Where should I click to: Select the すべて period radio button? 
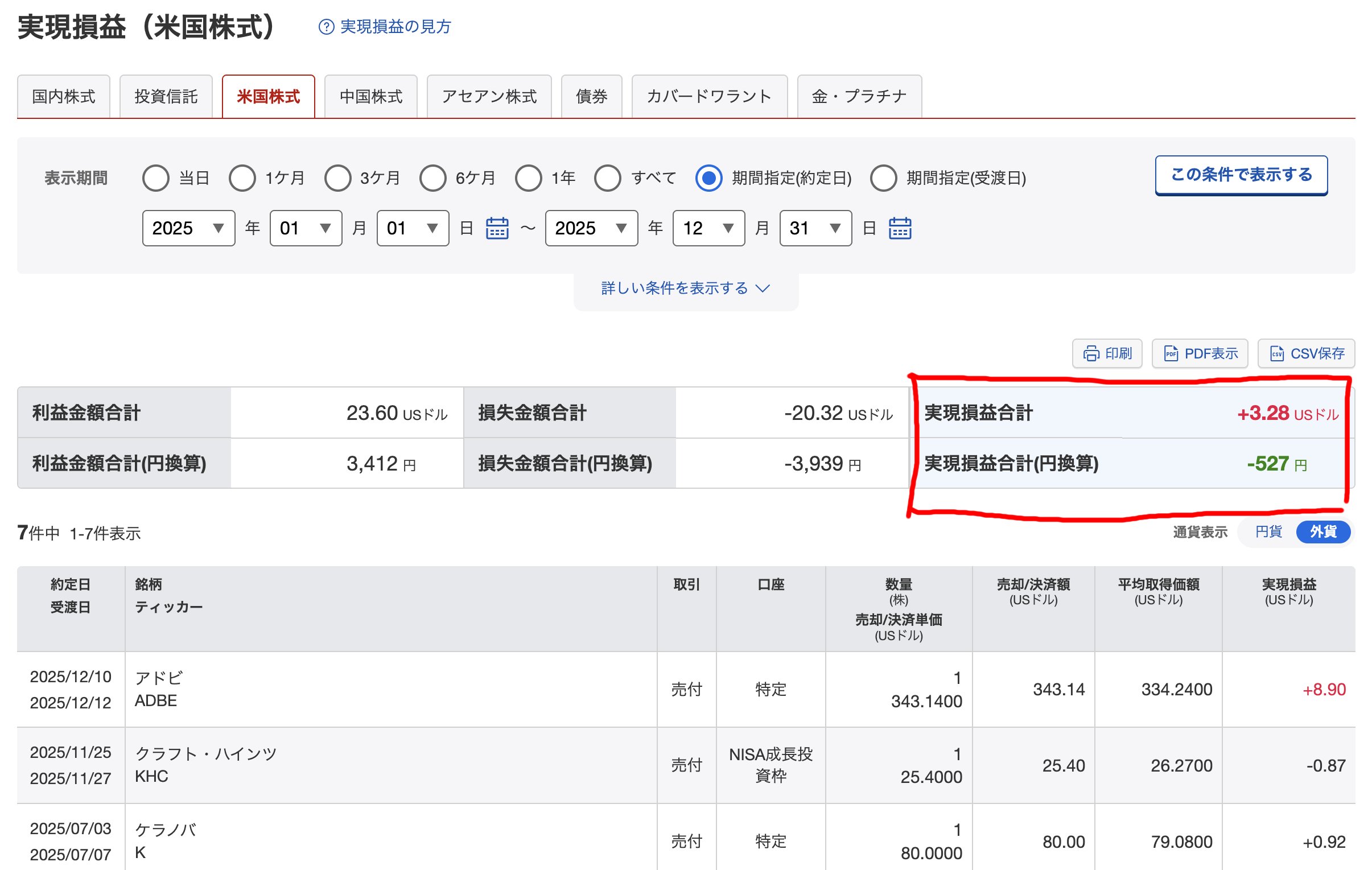pos(607,178)
